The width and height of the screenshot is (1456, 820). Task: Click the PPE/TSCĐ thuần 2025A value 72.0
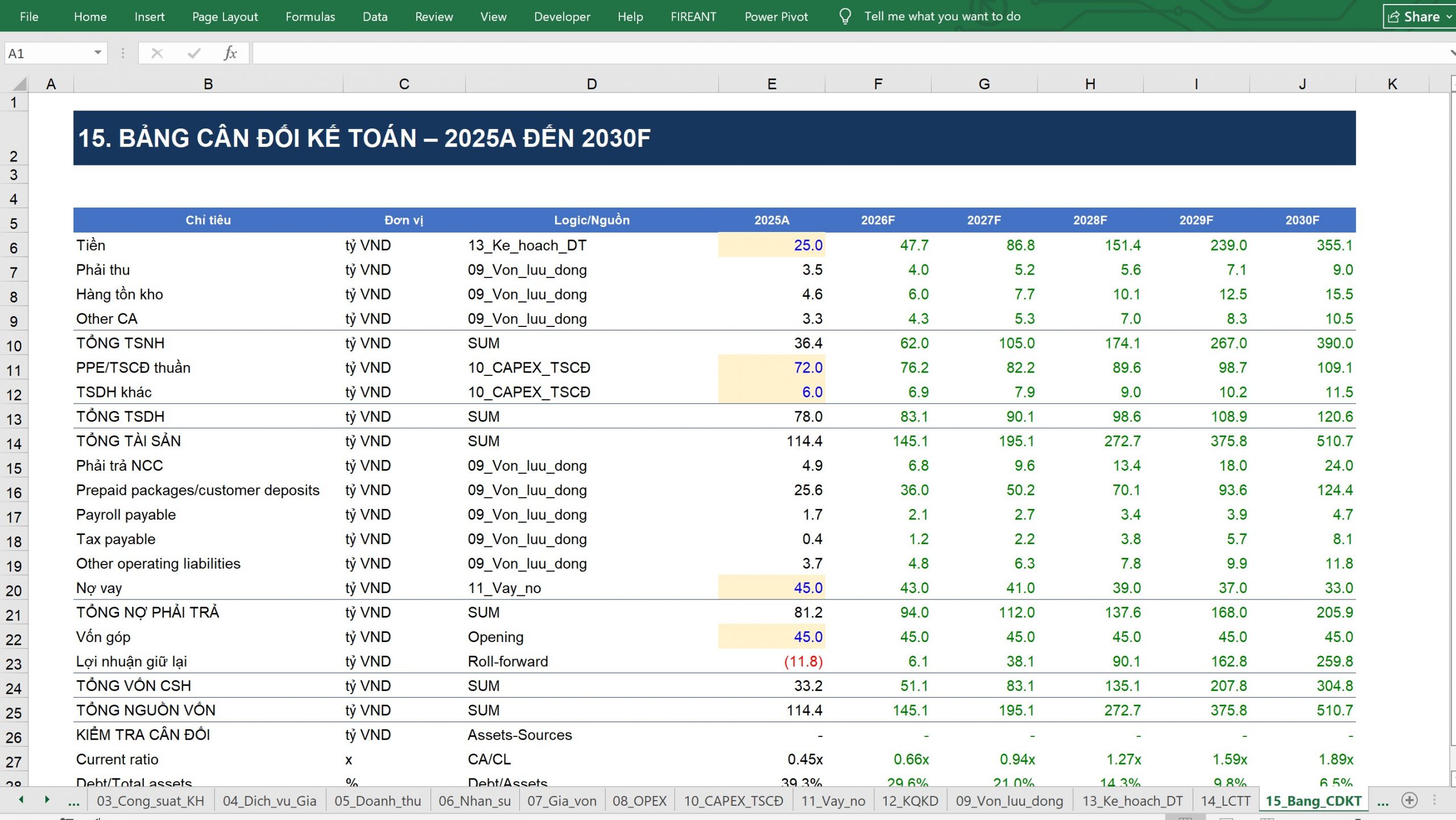(x=772, y=367)
